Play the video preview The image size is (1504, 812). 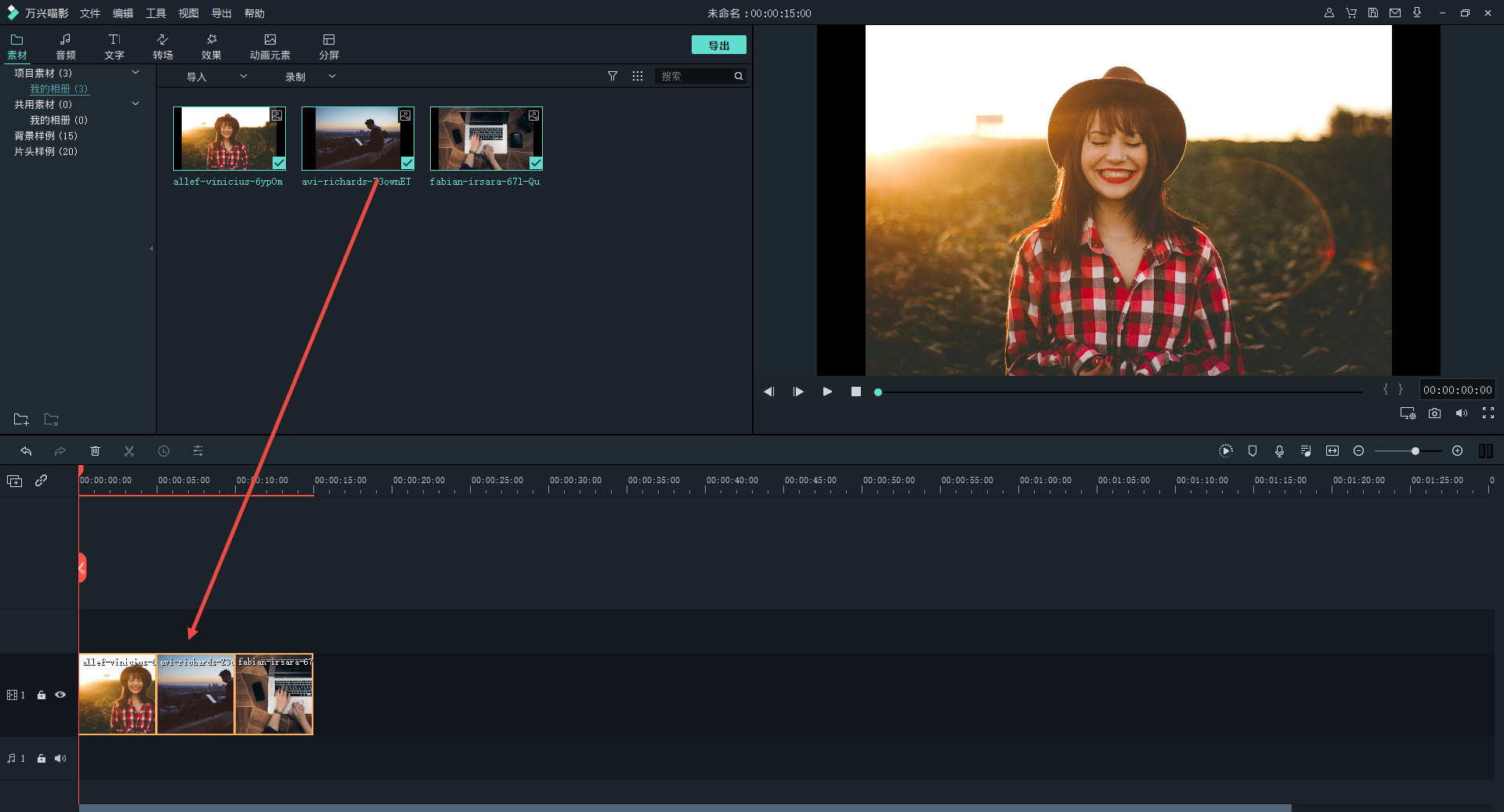click(827, 392)
